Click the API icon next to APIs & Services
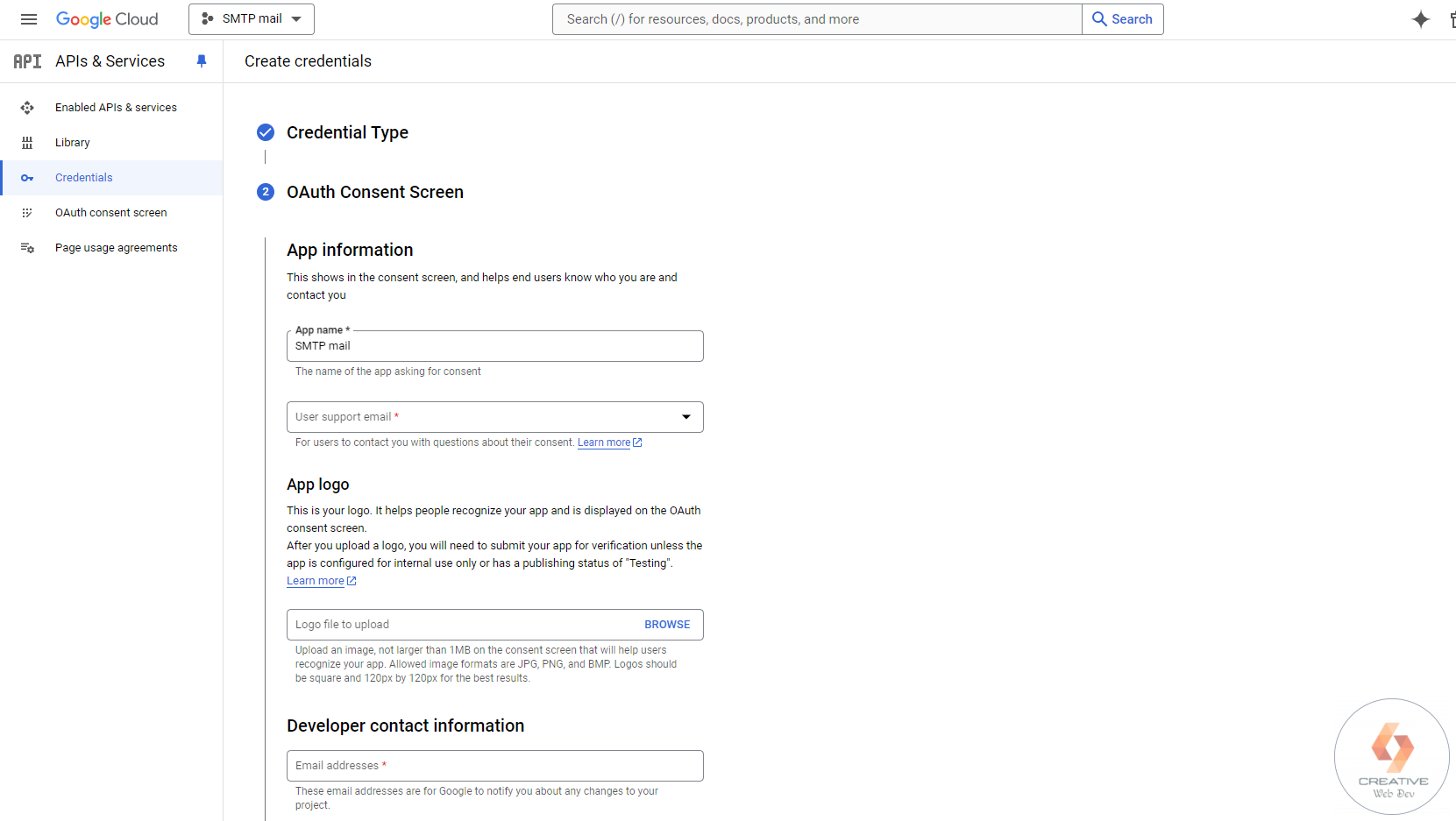This screenshot has height=821, width=1456. point(27,61)
